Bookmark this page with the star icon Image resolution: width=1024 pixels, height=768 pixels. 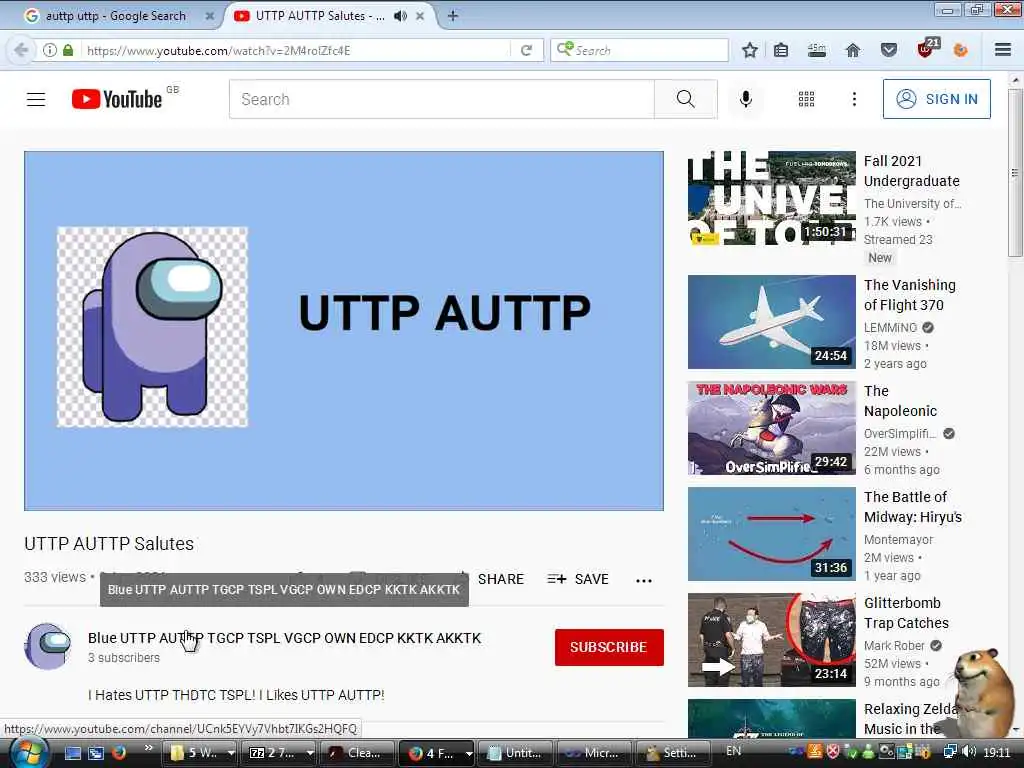pyautogui.click(x=750, y=50)
